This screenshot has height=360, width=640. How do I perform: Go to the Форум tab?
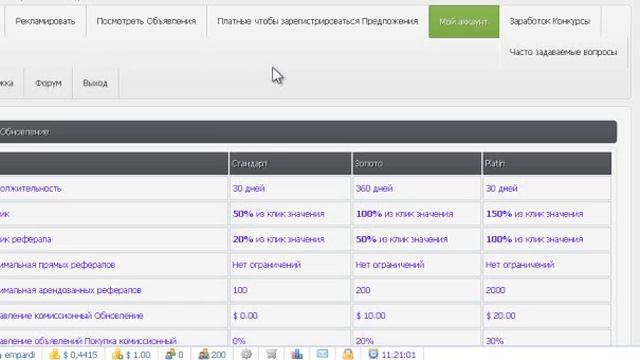(48, 83)
